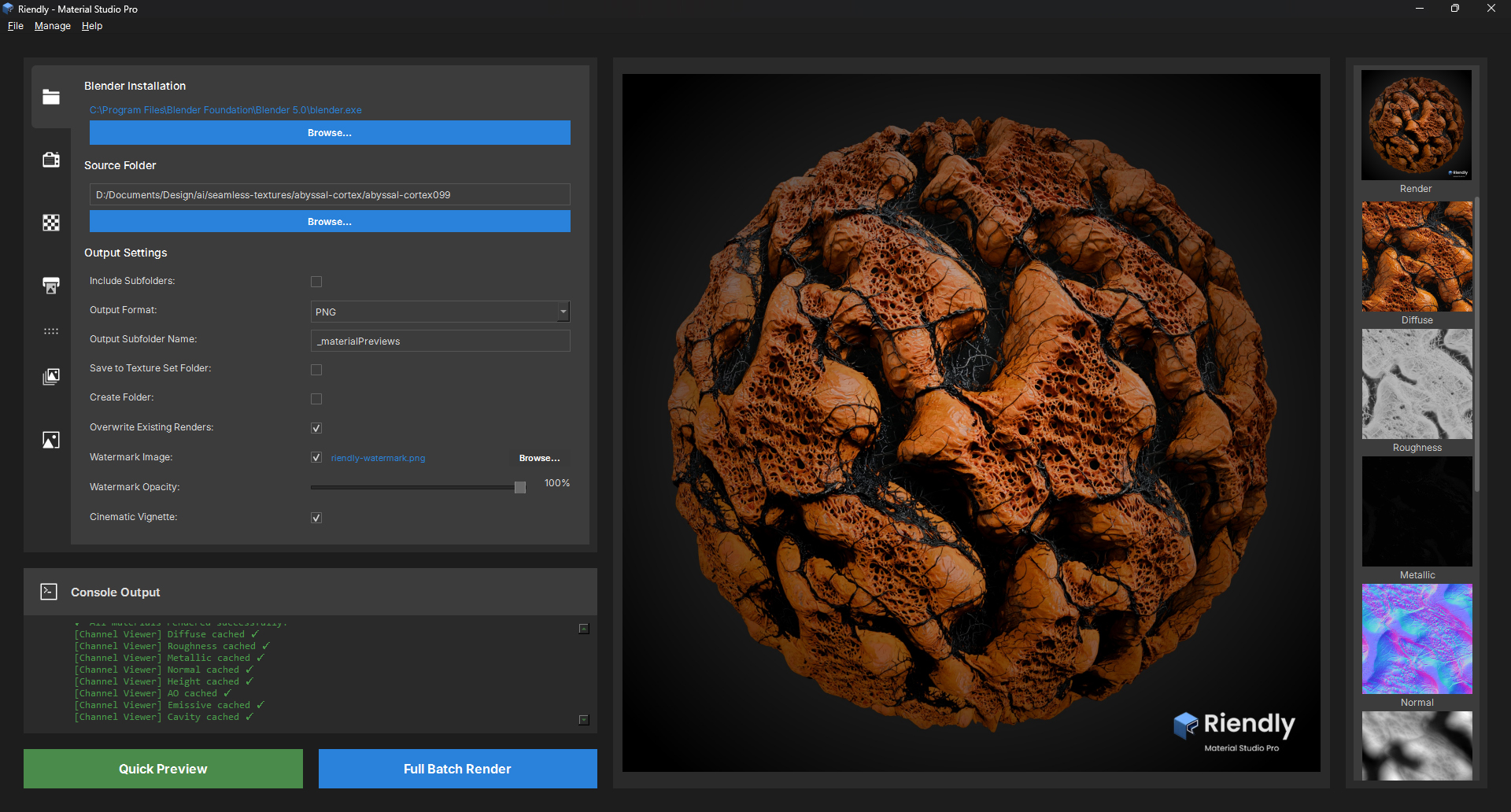Select the Roughness channel thumbnail
Viewport: 1511px width, 812px height.
pyautogui.click(x=1417, y=384)
